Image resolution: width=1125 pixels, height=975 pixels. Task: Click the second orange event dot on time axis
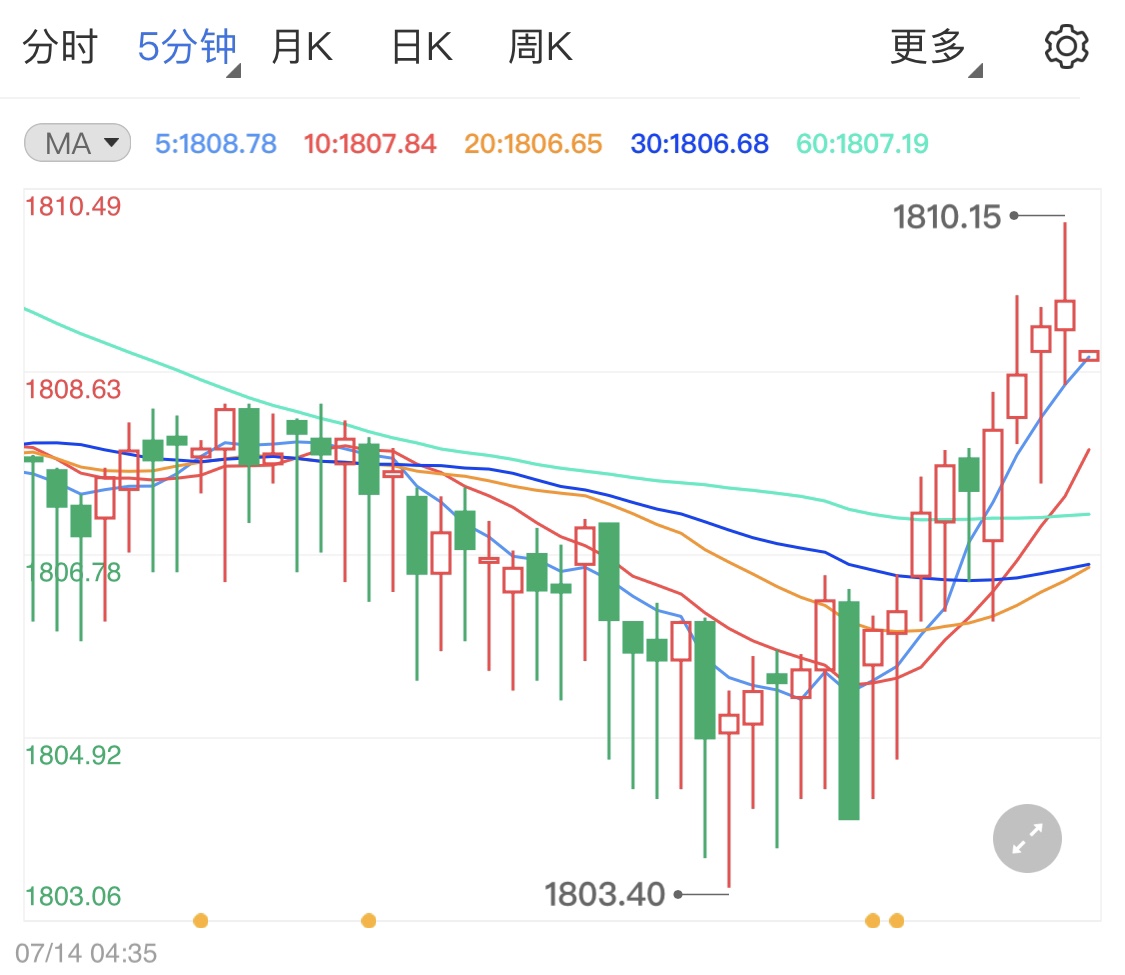369,920
